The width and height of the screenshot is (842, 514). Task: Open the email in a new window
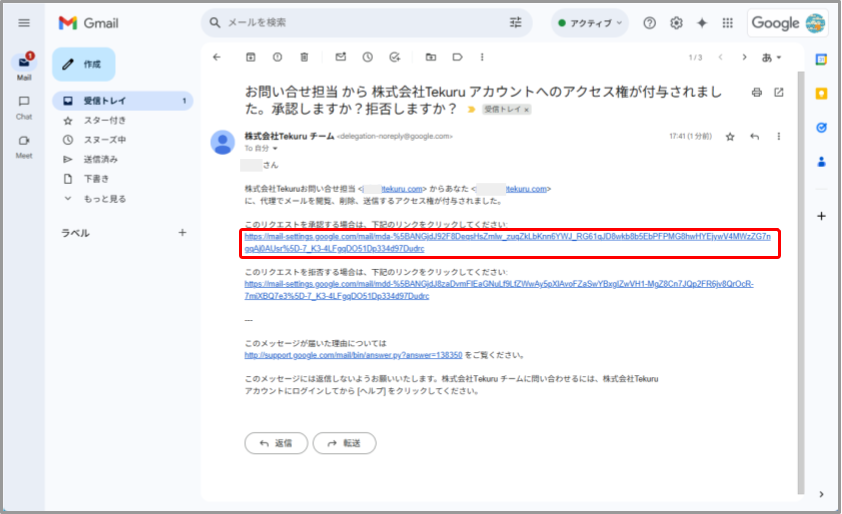tap(779, 92)
